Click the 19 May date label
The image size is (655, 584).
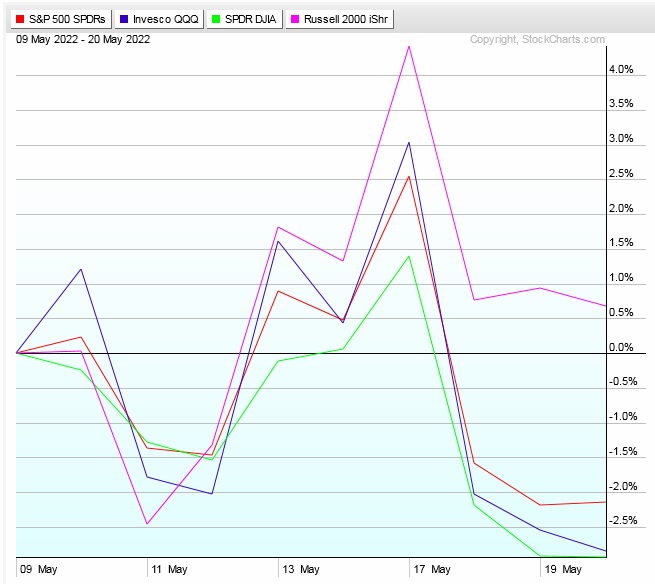click(x=563, y=569)
